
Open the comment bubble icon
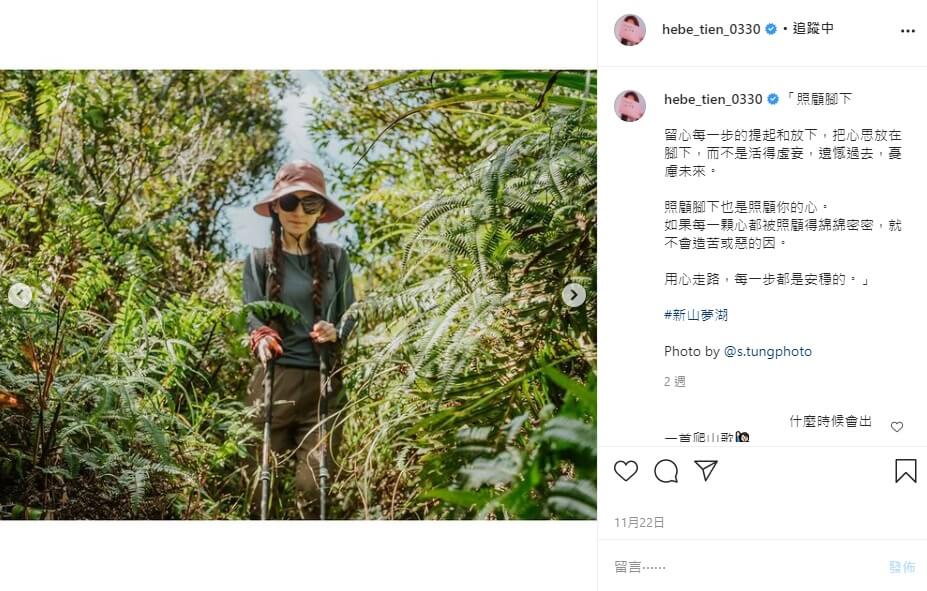pos(666,471)
